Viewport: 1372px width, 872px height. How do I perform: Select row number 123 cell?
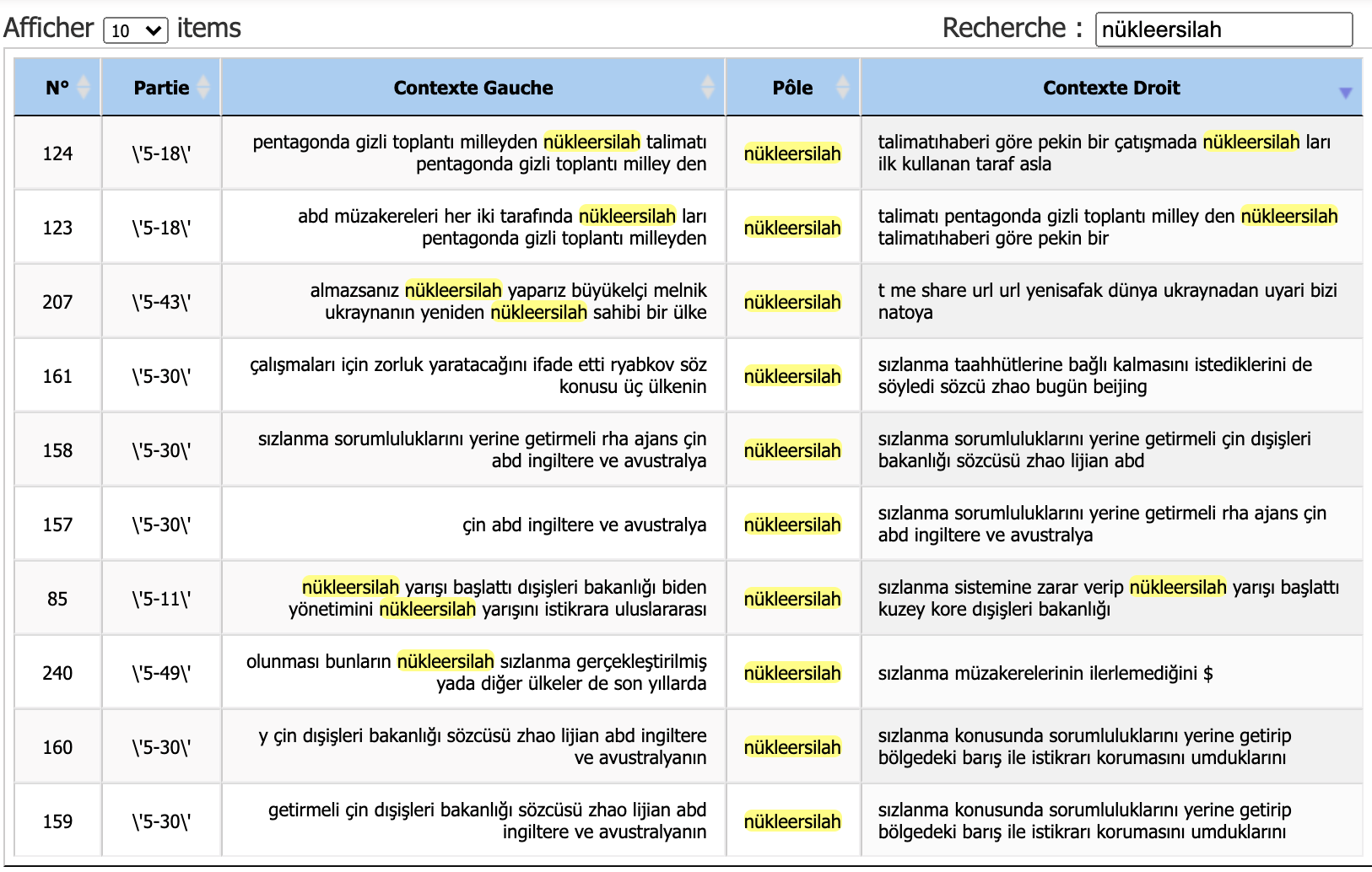pyautogui.click(x=57, y=228)
